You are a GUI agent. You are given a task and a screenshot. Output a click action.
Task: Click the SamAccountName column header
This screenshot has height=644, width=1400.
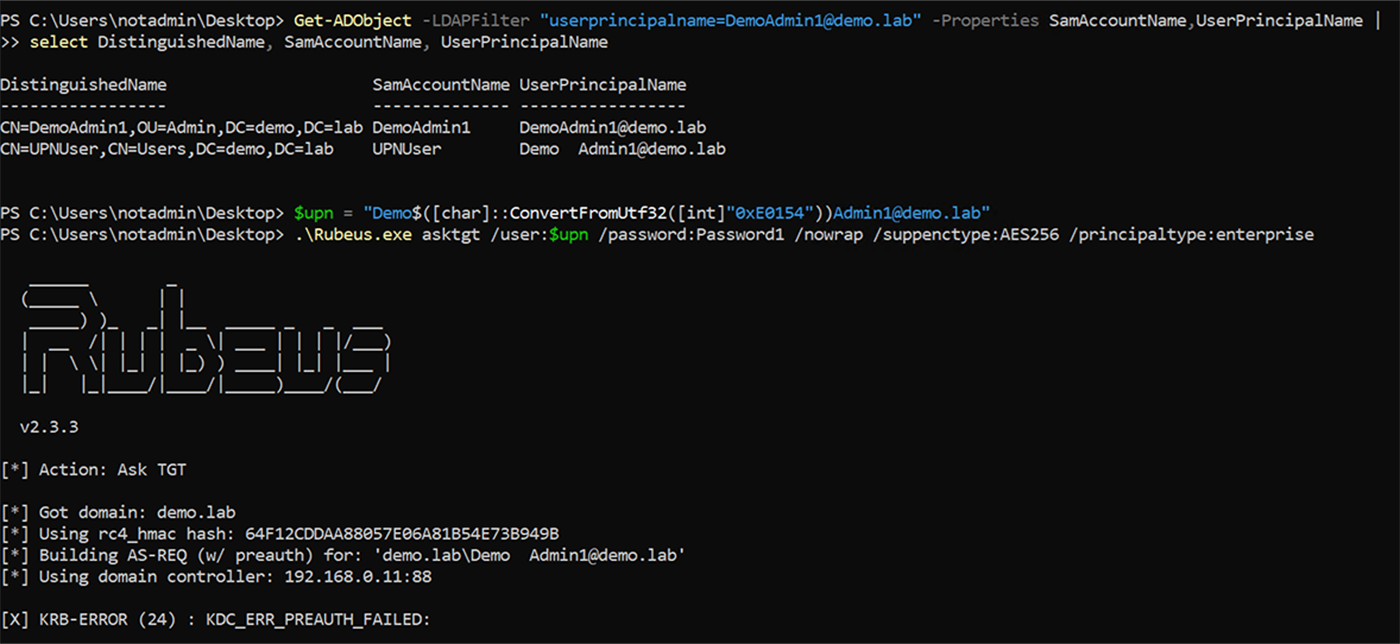[440, 85]
